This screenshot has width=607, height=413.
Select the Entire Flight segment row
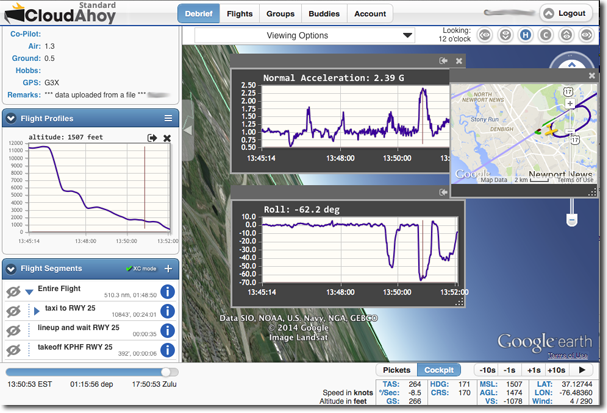(91, 292)
